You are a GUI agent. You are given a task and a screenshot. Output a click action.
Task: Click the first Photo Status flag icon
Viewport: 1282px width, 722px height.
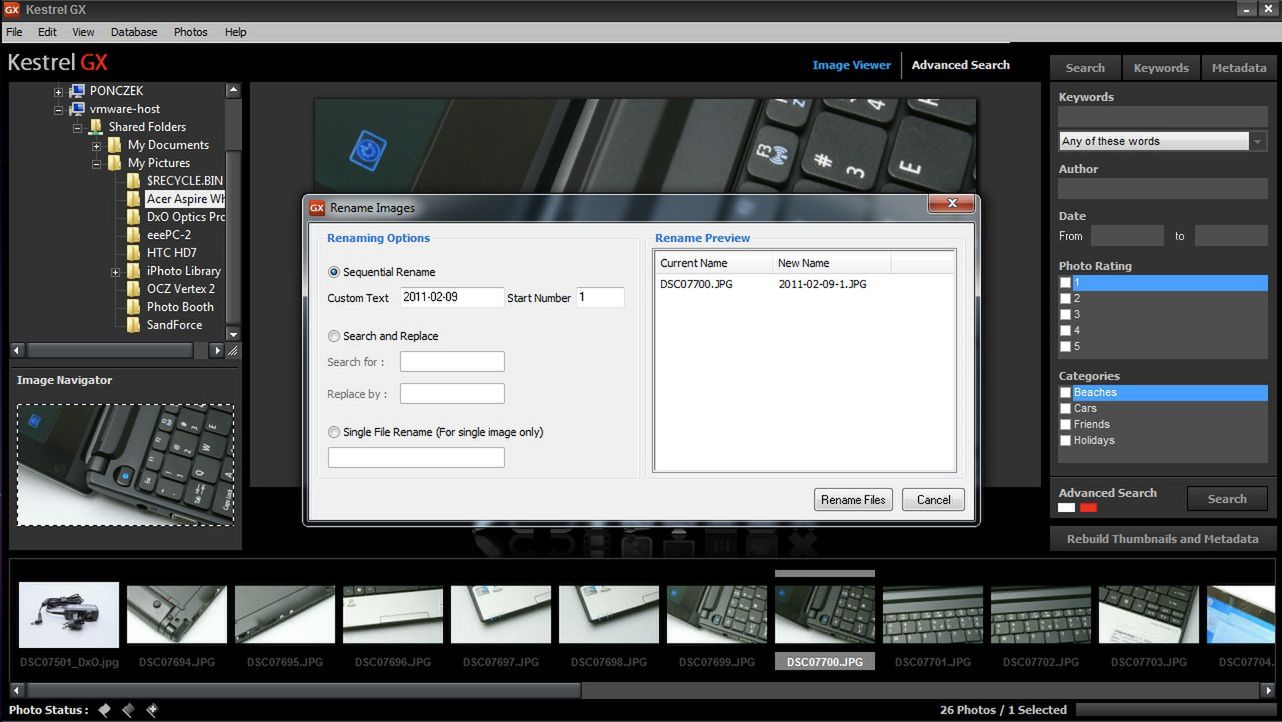tap(104, 710)
